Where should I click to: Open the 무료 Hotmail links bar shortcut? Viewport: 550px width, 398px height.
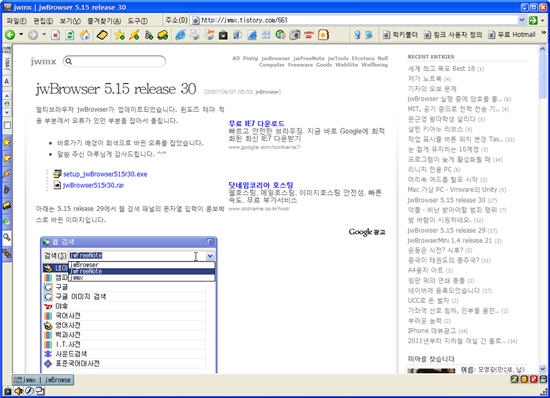click(512, 35)
